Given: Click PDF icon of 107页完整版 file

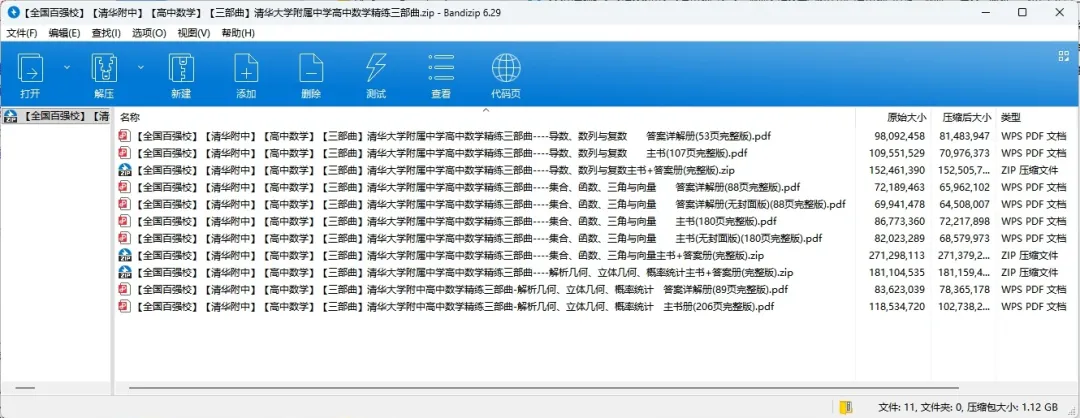Looking at the screenshot, I should coord(125,153).
